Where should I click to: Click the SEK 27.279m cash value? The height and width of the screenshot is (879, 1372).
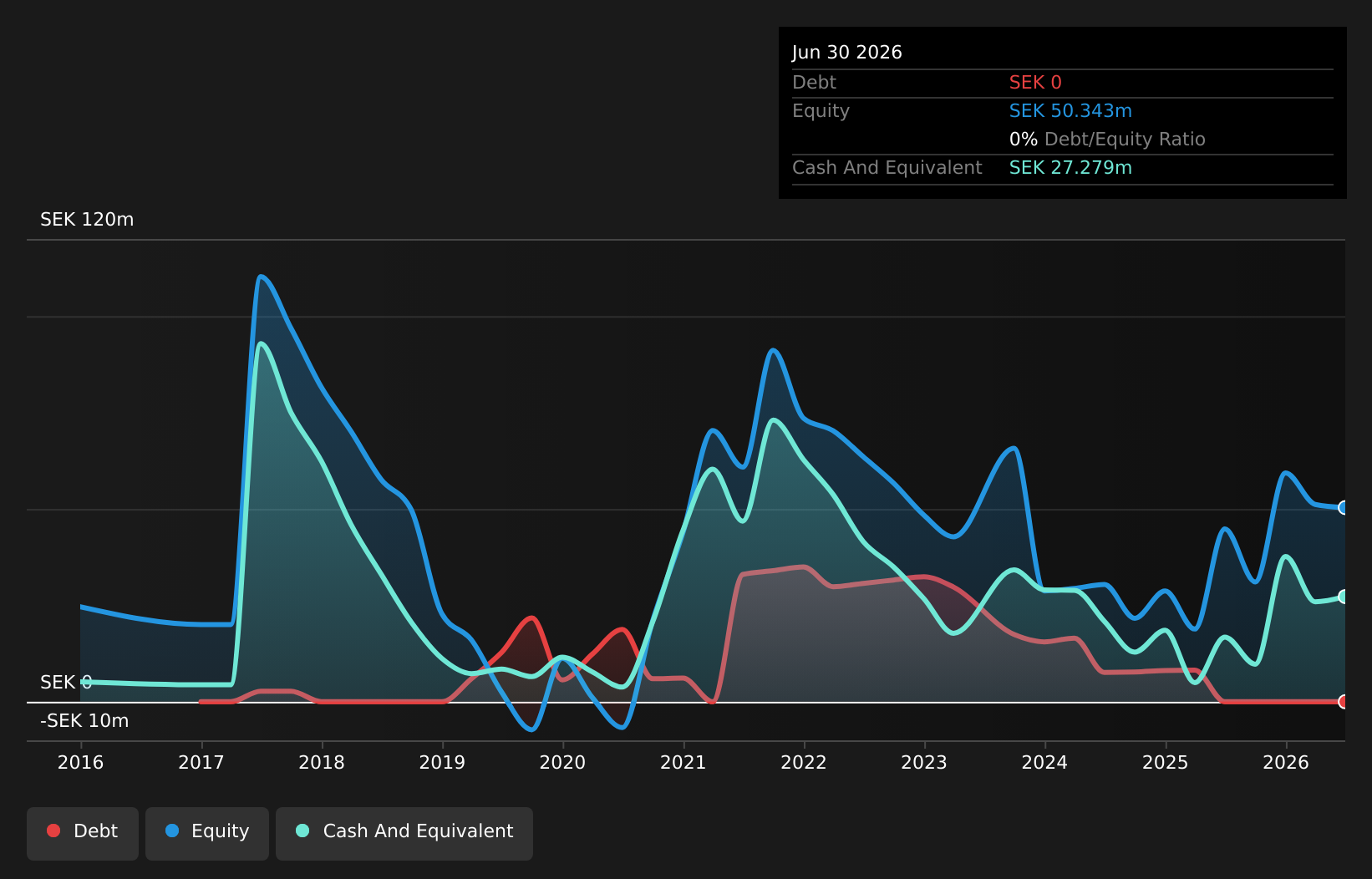[x=1070, y=168]
